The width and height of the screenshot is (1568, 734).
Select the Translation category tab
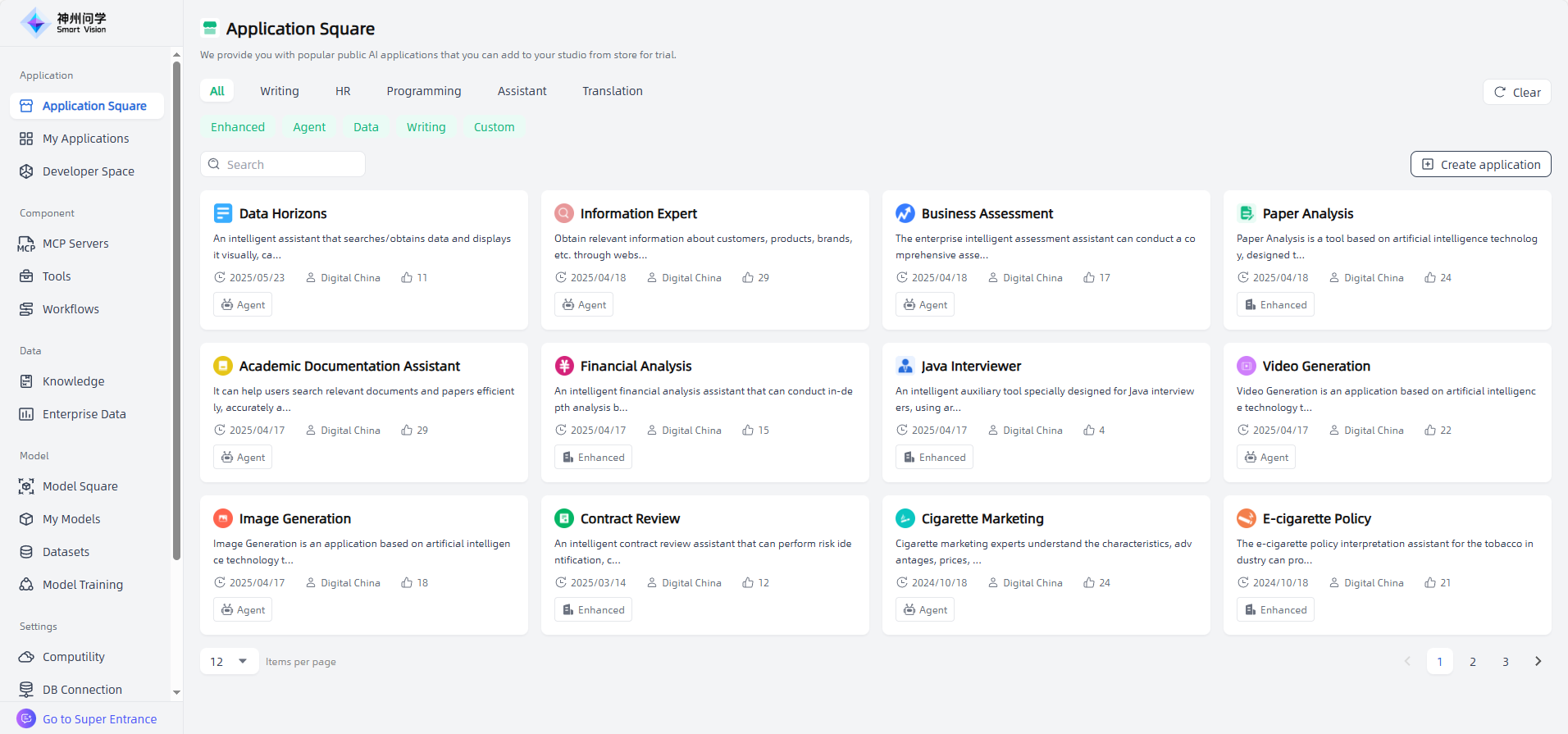(612, 91)
